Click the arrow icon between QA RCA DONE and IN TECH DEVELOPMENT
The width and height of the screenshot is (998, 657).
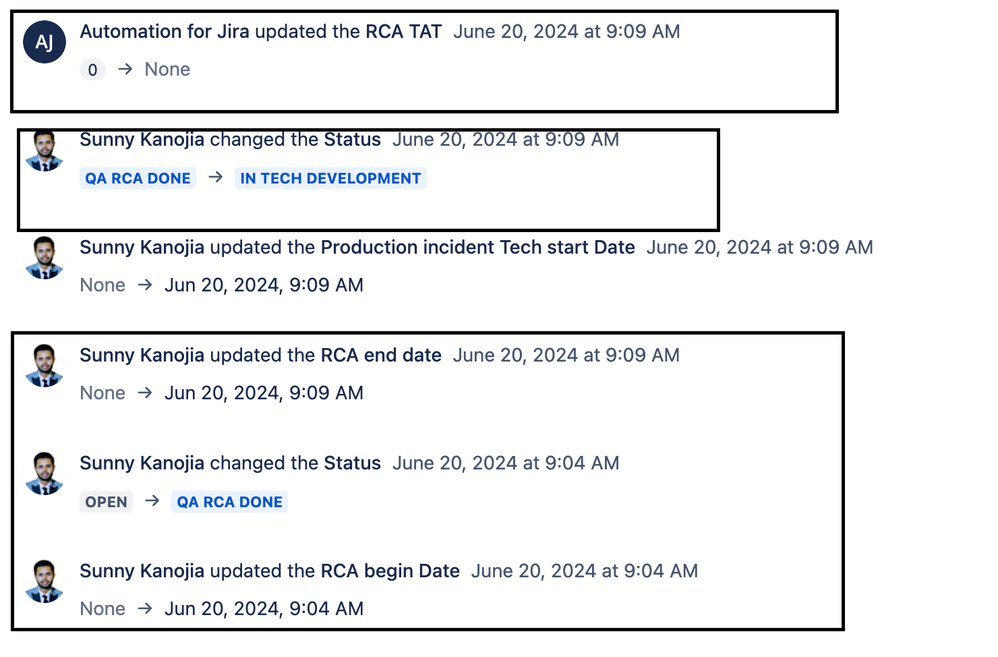tap(213, 178)
